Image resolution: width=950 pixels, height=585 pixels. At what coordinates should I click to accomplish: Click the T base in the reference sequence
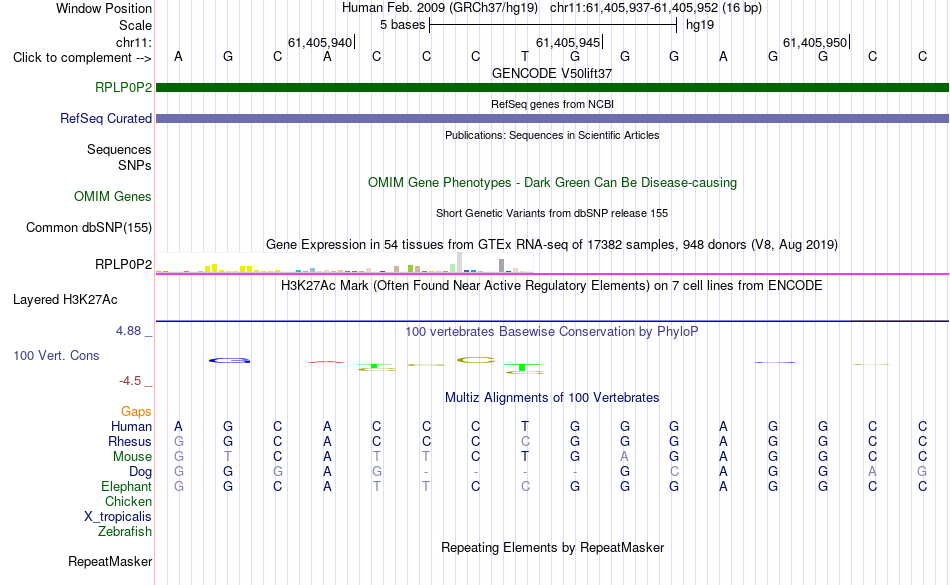click(525, 56)
